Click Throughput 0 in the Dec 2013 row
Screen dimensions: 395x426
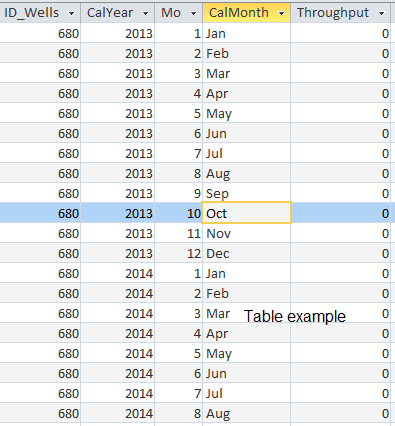[340, 253]
